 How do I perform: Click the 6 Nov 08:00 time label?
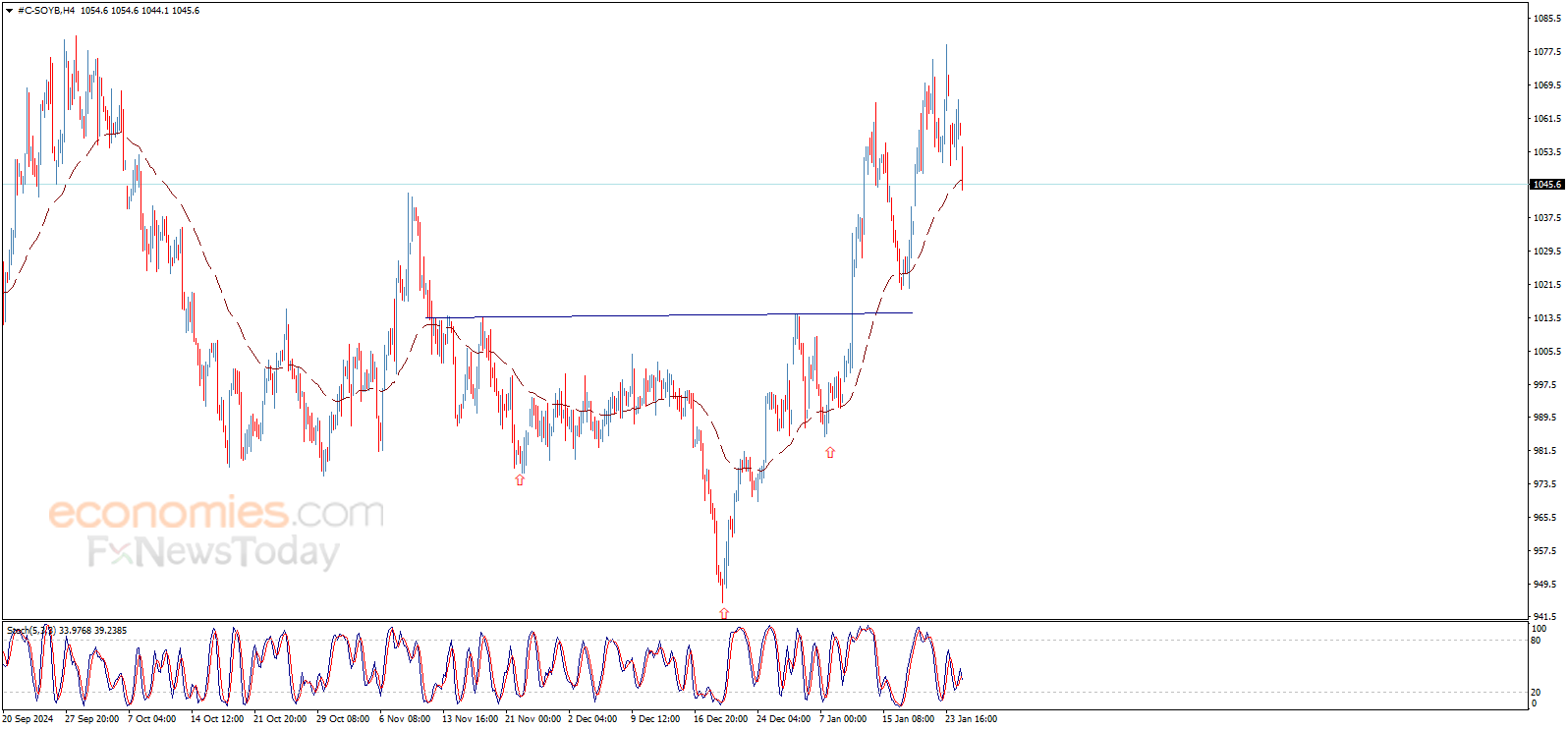(x=405, y=719)
